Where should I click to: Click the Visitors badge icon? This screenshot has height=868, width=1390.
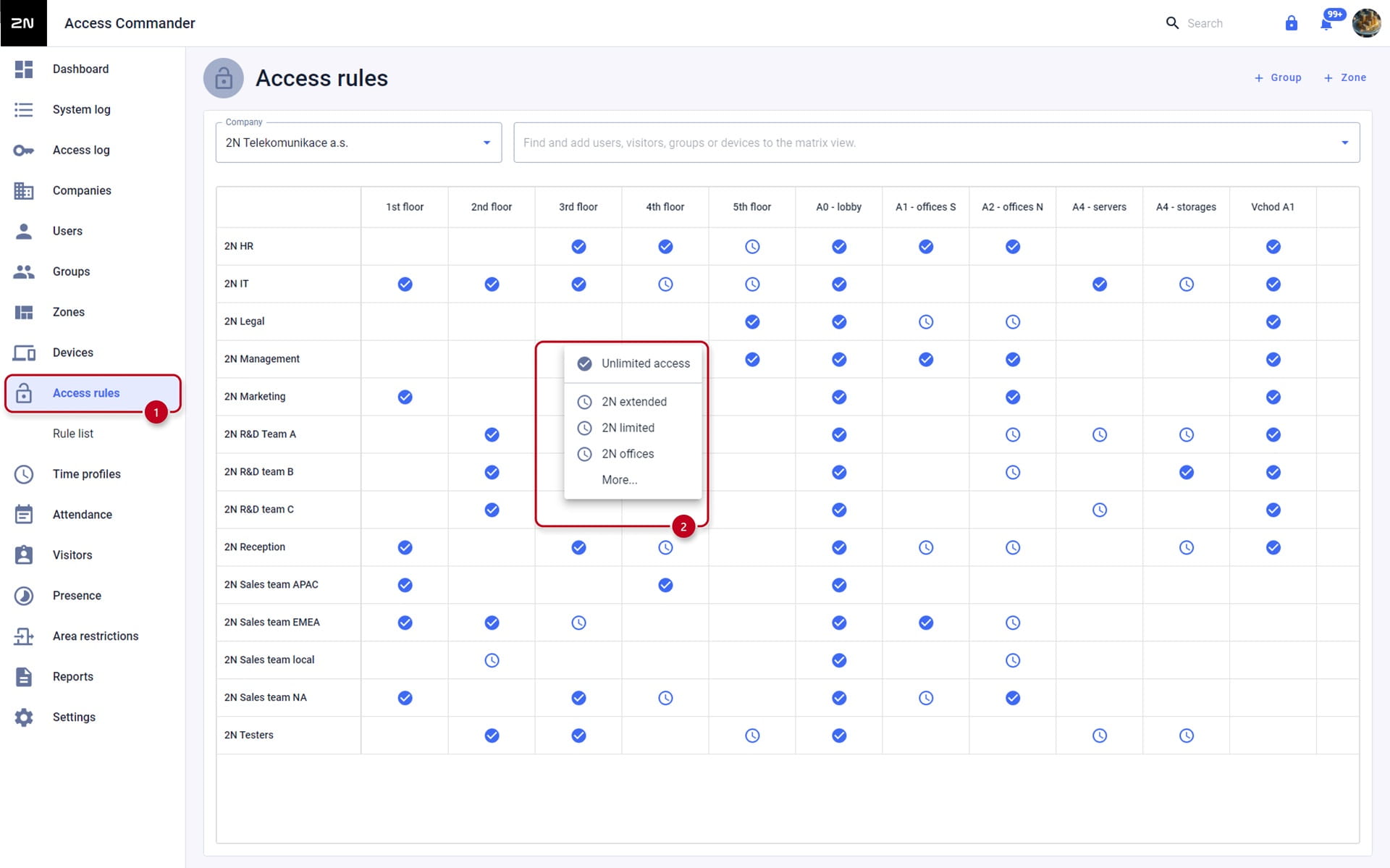24,555
